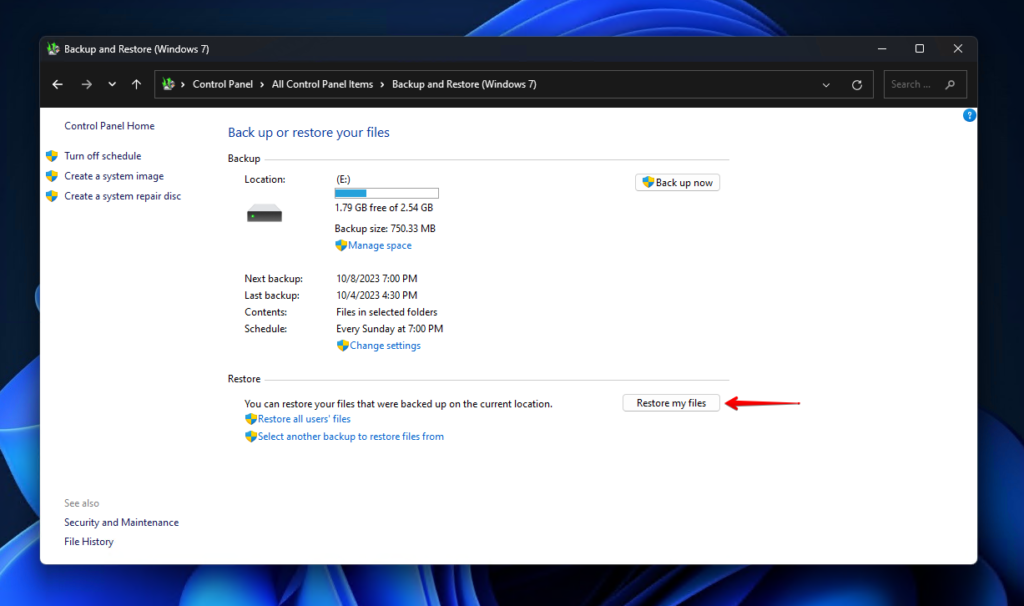Open File History from See also
Viewport: 1024px width, 606px height.
(x=88, y=541)
